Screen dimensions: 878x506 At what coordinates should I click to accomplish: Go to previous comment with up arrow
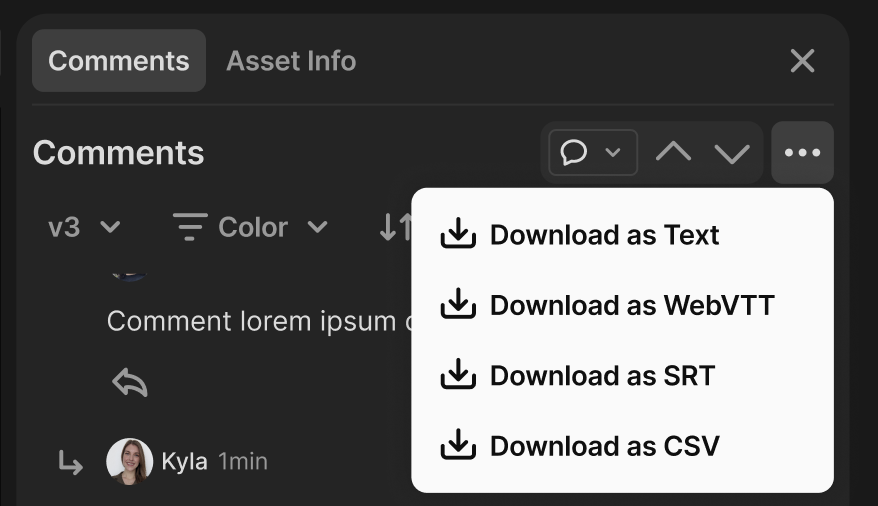point(673,153)
